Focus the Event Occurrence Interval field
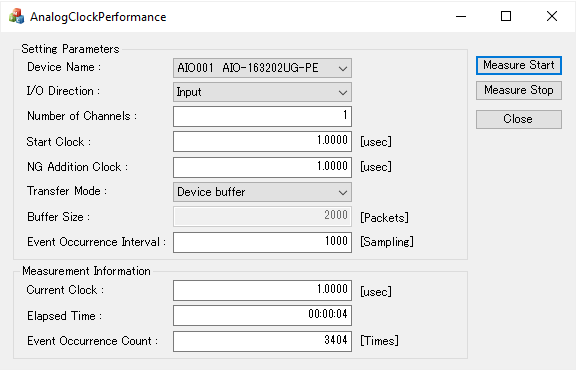The height and width of the screenshot is (370, 576). [x=262, y=242]
